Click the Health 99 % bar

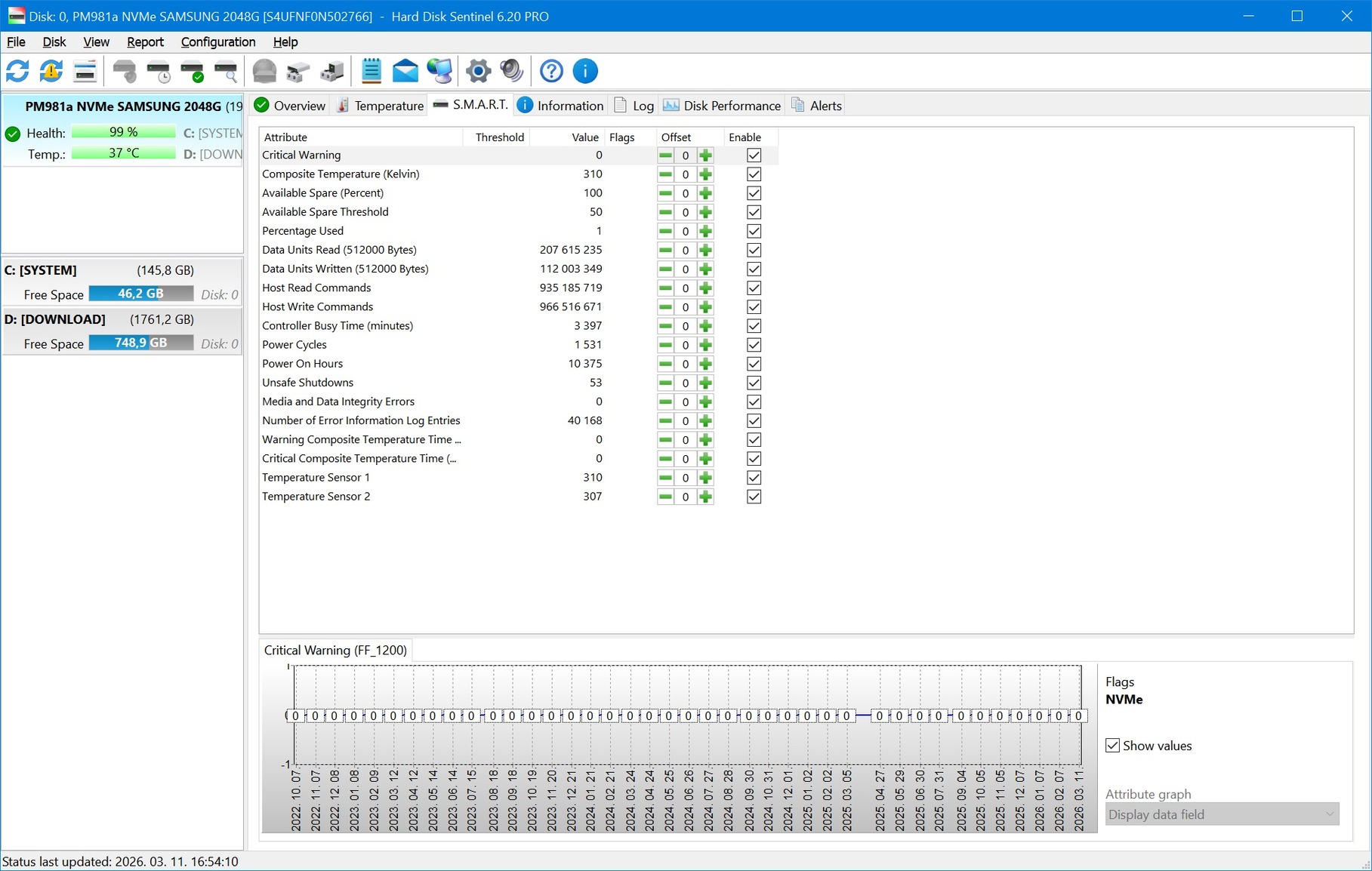(124, 132)
